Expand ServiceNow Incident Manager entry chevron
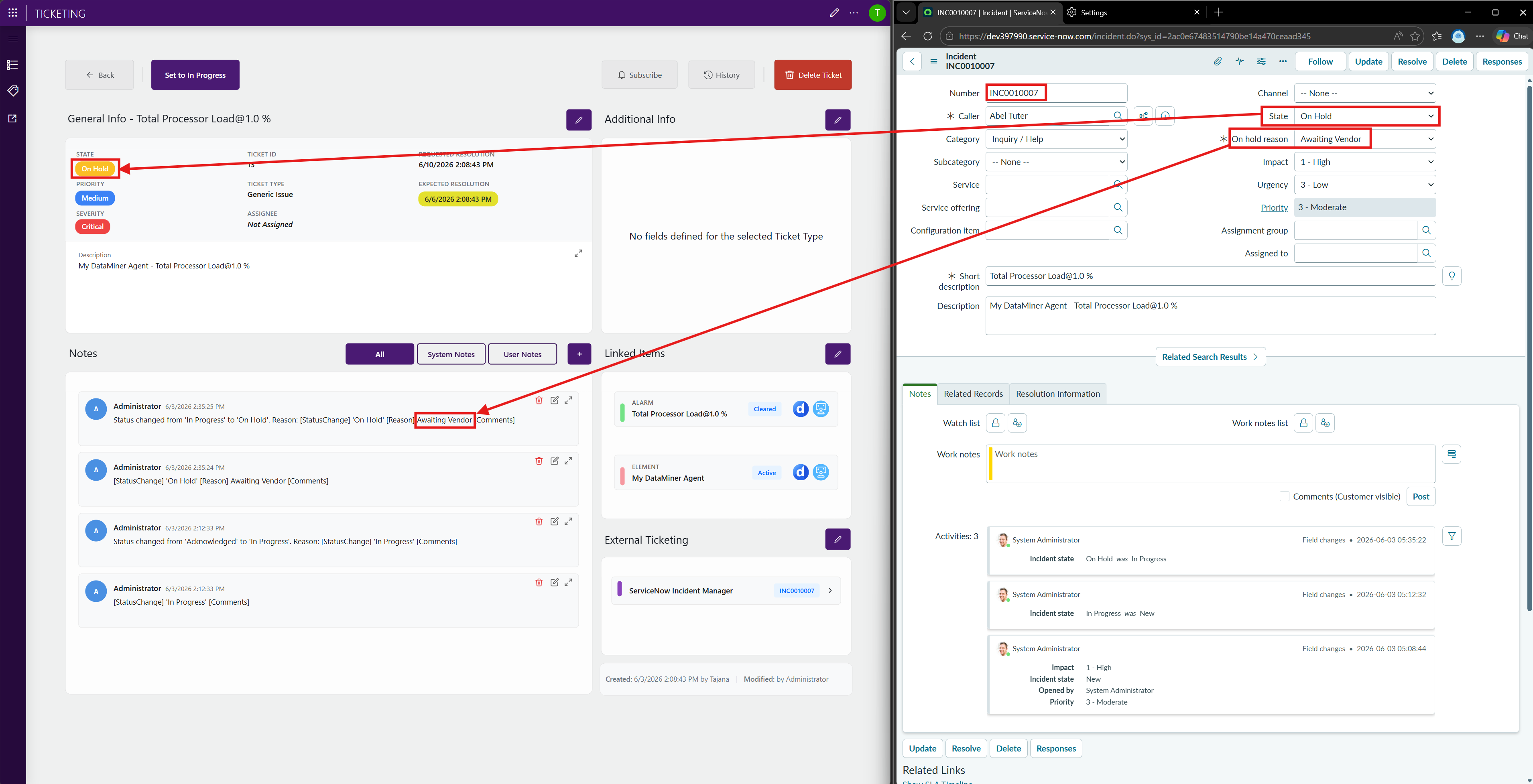 click(x=830, y=591)
